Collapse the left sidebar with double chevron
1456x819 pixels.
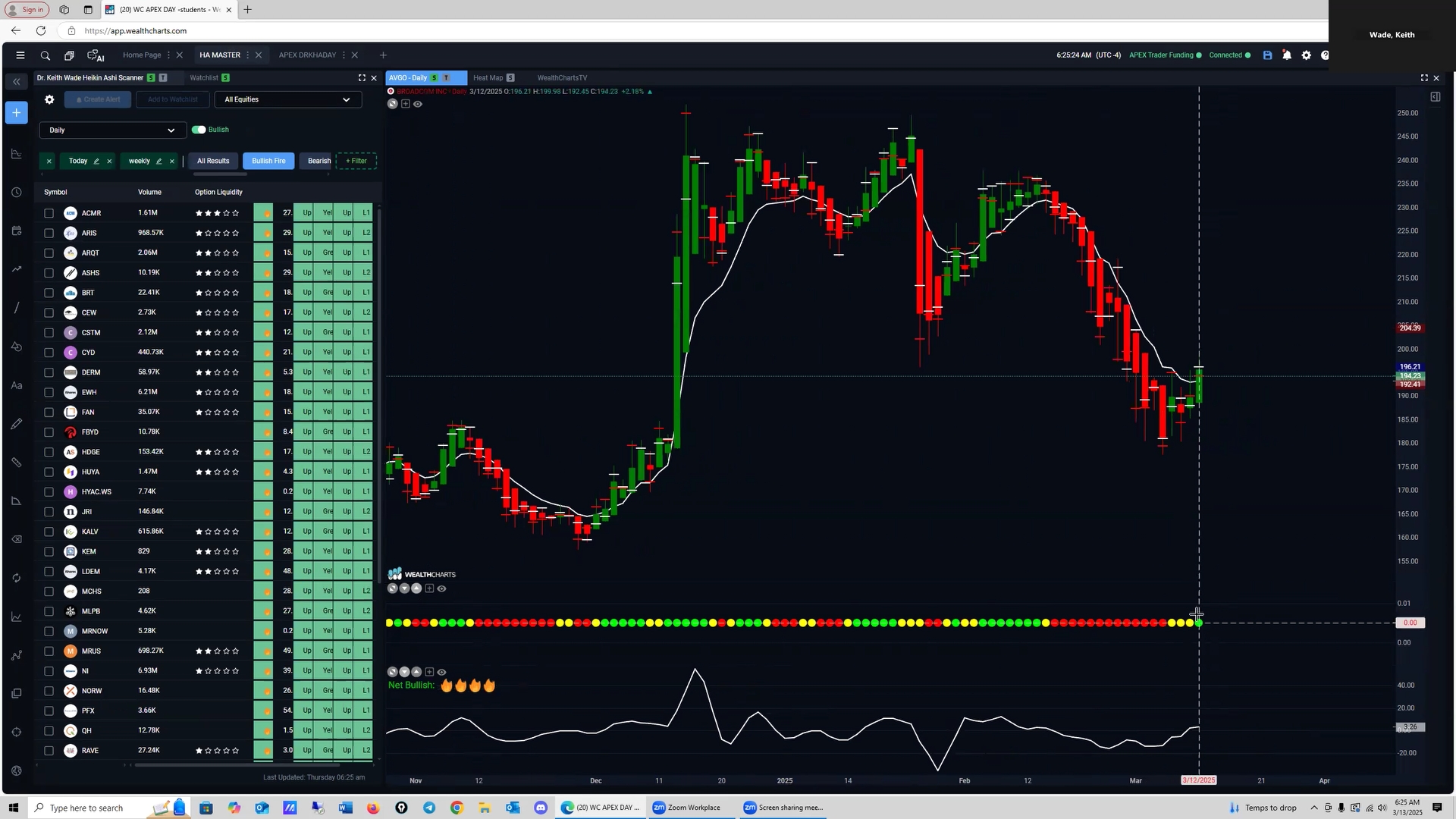[17, 81]
